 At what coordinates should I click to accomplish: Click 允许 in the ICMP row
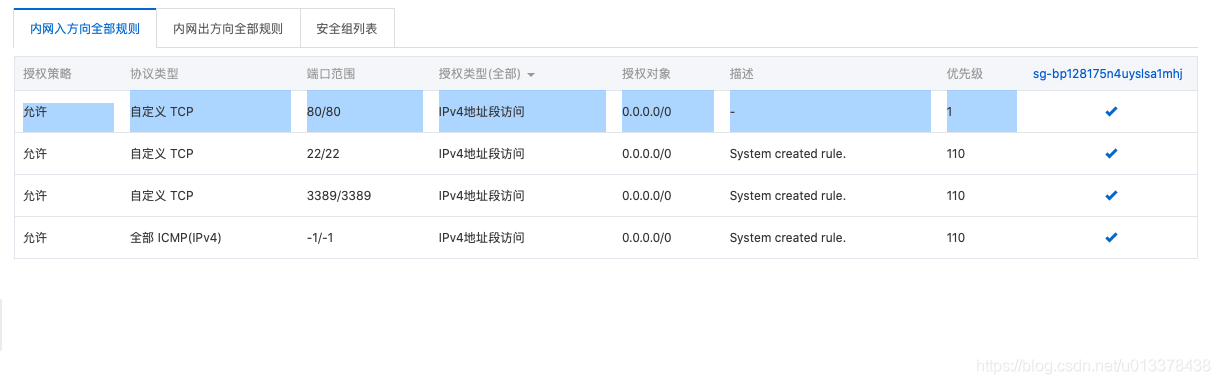35,238
